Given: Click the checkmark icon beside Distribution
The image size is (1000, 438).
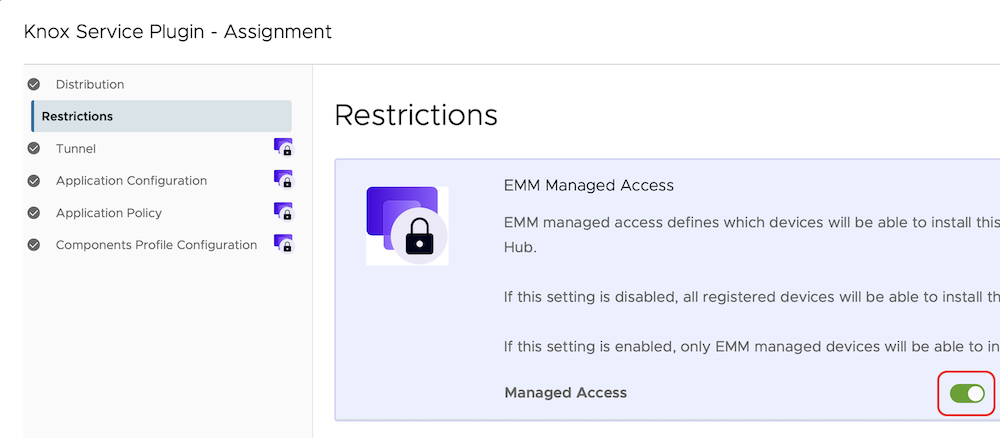Looking at the screenshot, I should [34, 84].
